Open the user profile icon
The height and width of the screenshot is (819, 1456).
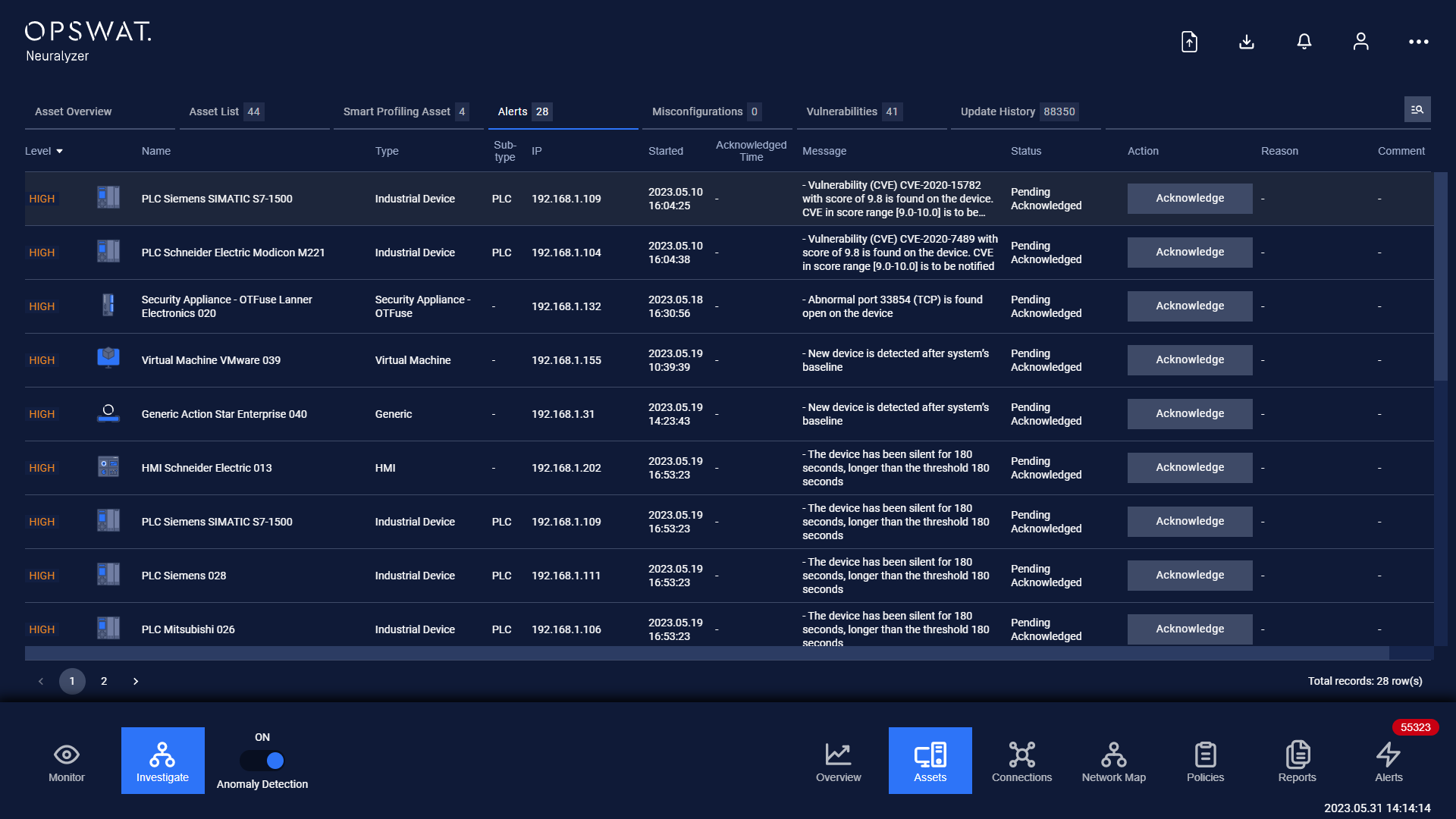click(x=1361, y=42)
